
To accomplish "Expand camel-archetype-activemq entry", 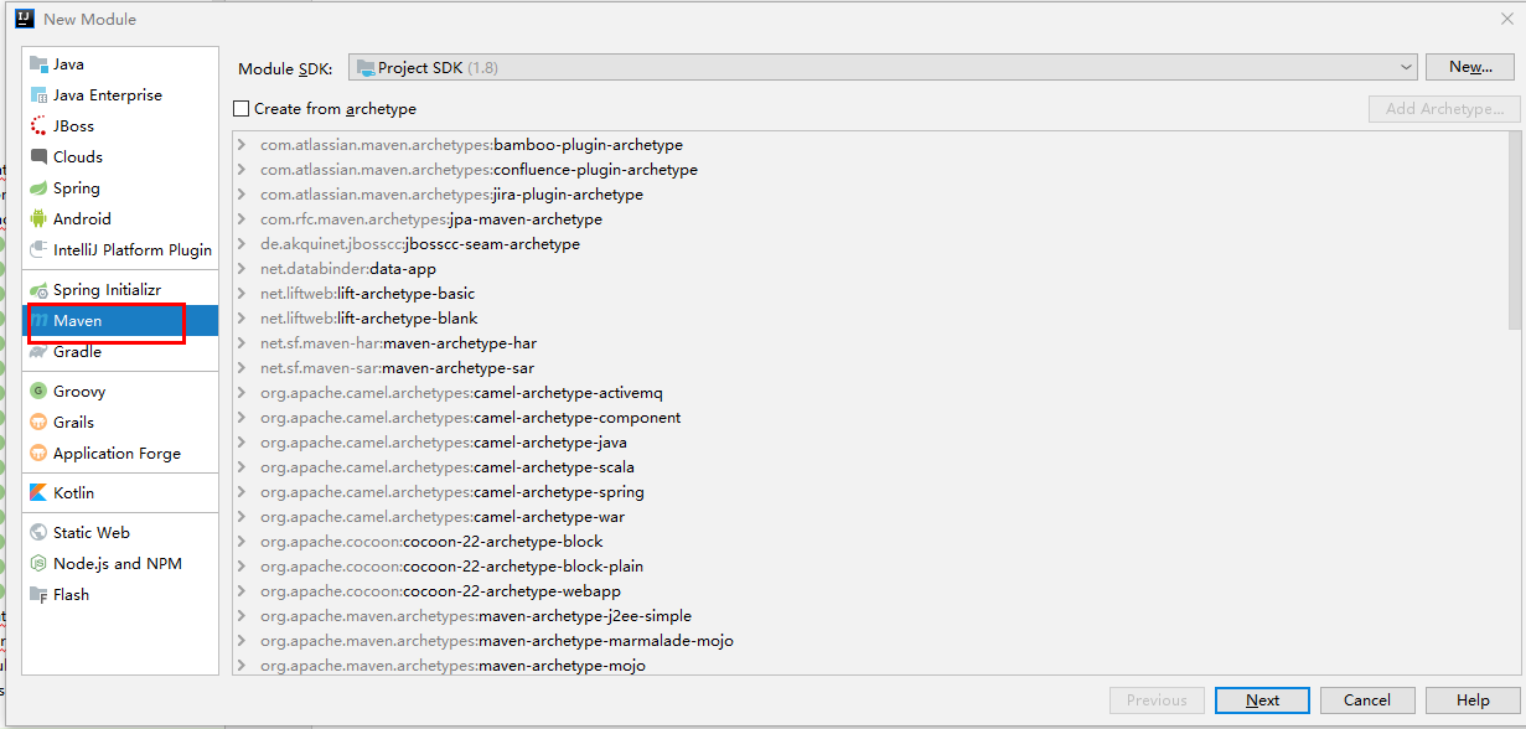I will coord(242,393).
